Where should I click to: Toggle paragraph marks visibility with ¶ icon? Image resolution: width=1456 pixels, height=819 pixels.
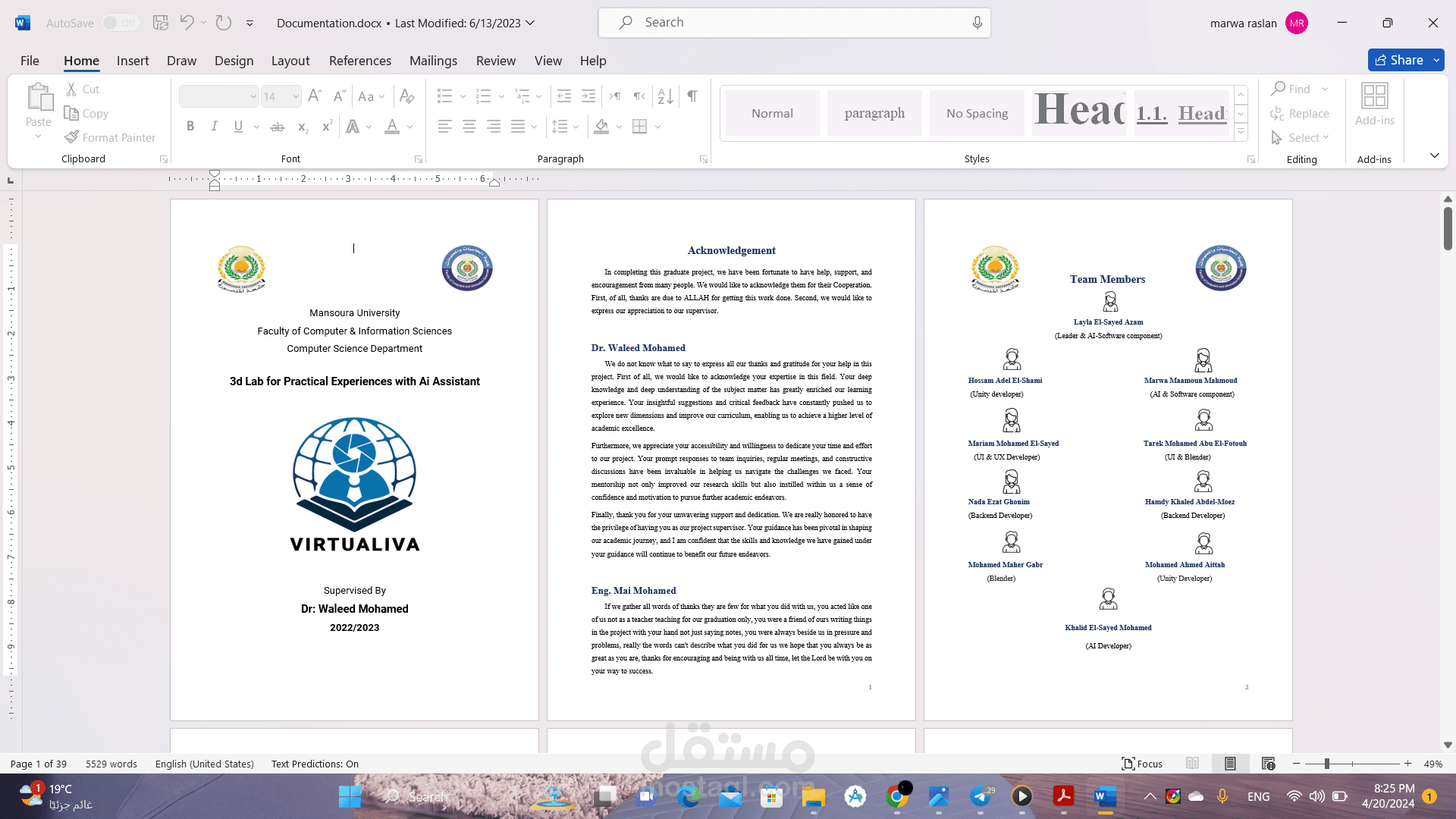pos(691,96)
